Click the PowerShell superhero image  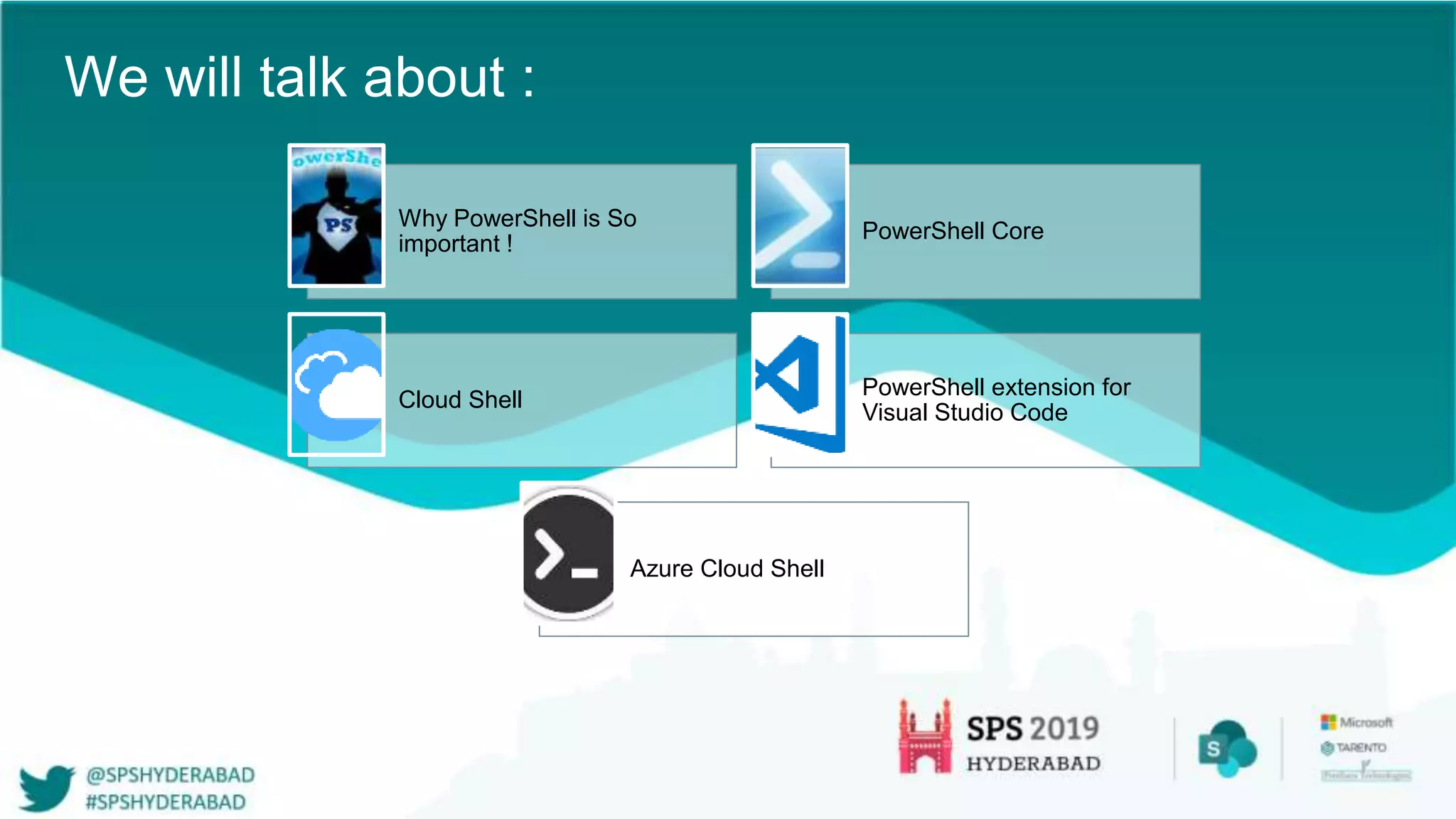click(336, 215)
